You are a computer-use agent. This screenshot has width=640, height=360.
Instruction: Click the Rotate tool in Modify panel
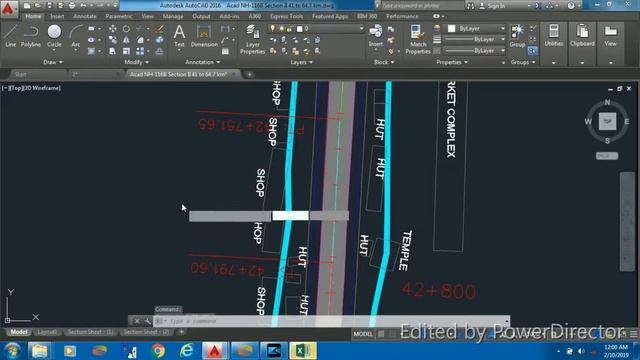point(126,29)
